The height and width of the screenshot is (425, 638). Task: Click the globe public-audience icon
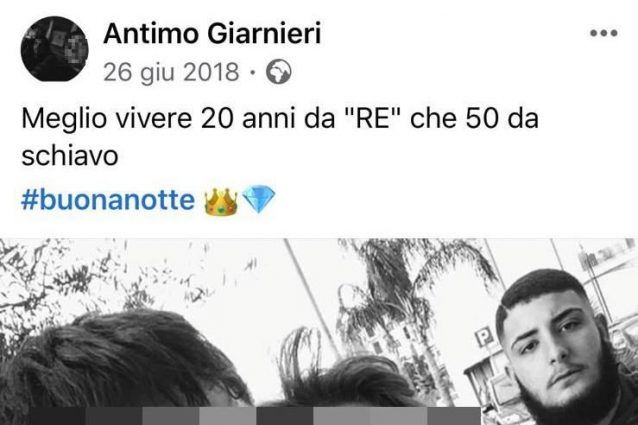coord(279,72)
